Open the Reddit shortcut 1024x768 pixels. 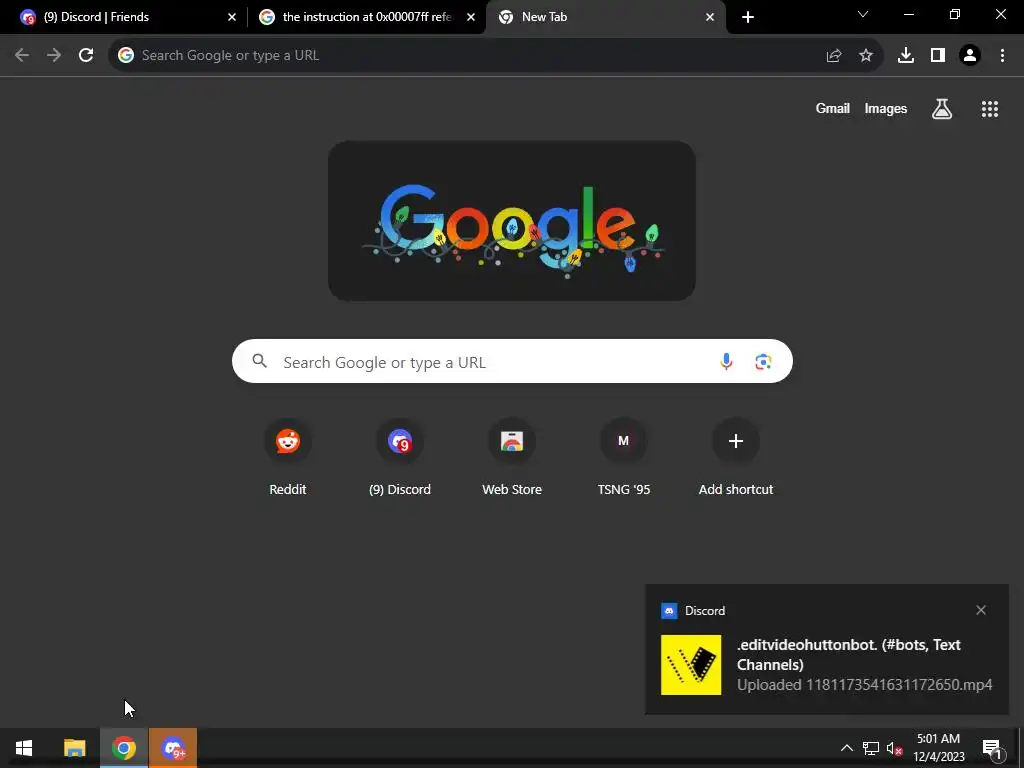(288, 457)
